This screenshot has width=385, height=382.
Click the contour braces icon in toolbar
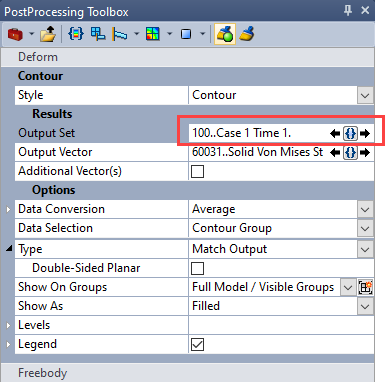76,34
